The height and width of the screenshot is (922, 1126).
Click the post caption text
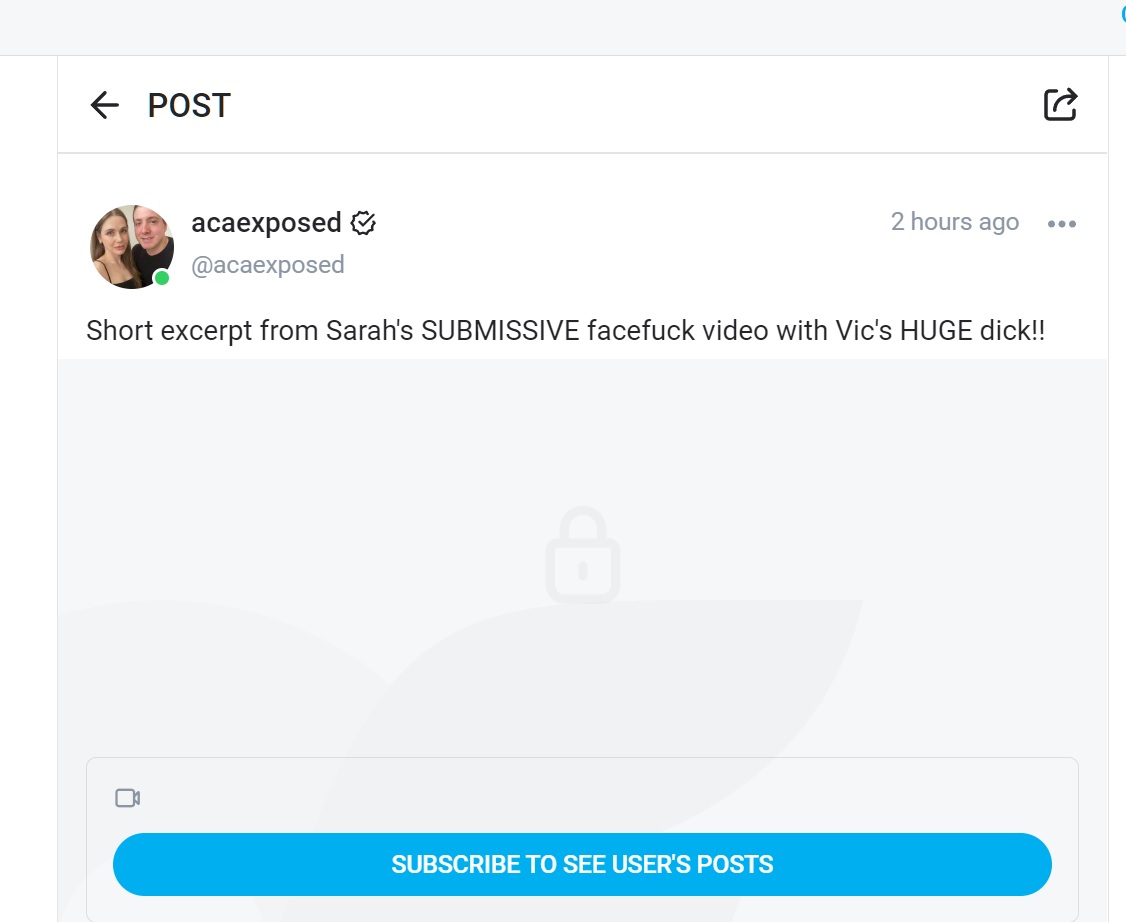point(565,330)
